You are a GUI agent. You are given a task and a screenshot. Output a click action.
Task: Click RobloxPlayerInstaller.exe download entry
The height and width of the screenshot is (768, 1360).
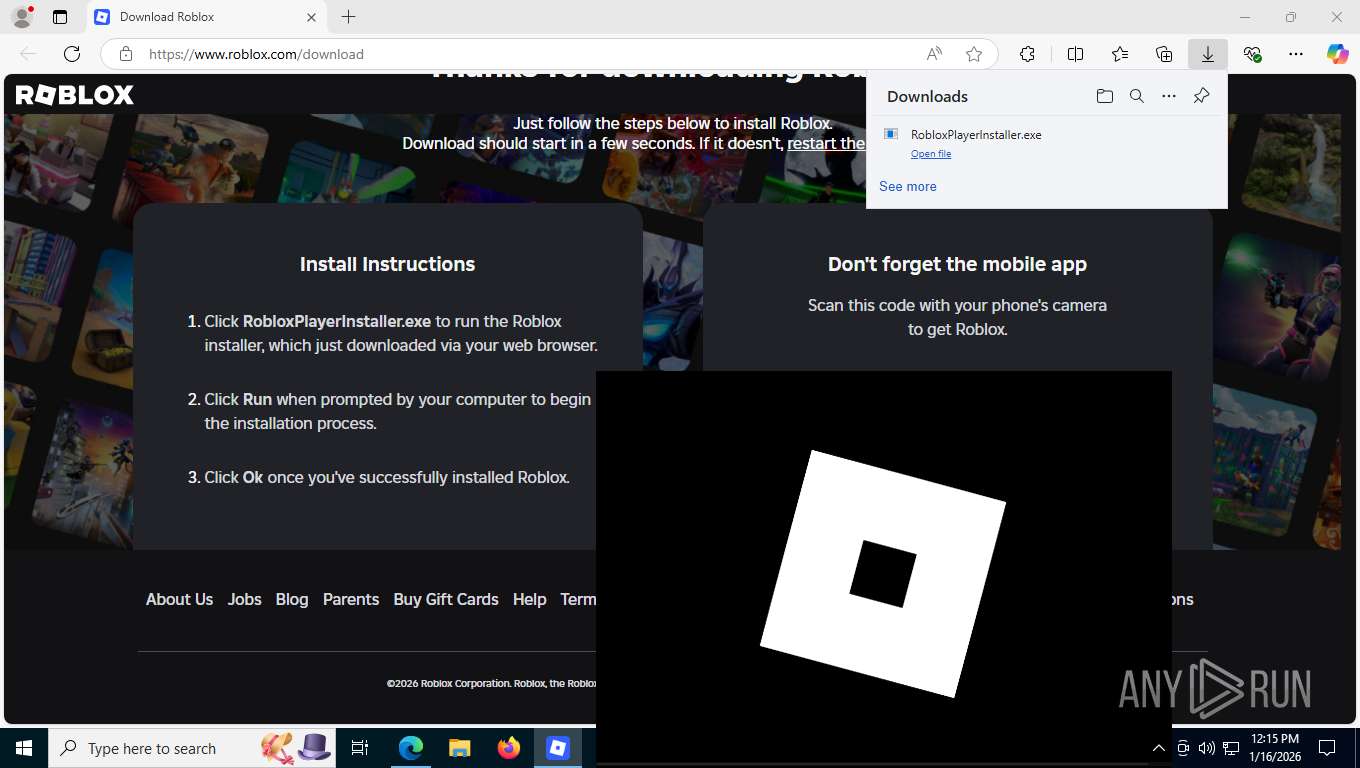pos(1046,143)
